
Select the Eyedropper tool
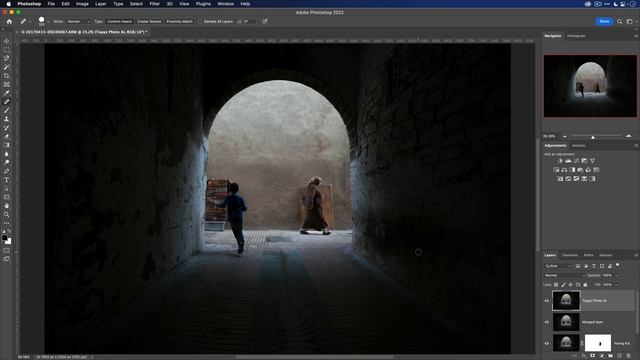(7, 93)
